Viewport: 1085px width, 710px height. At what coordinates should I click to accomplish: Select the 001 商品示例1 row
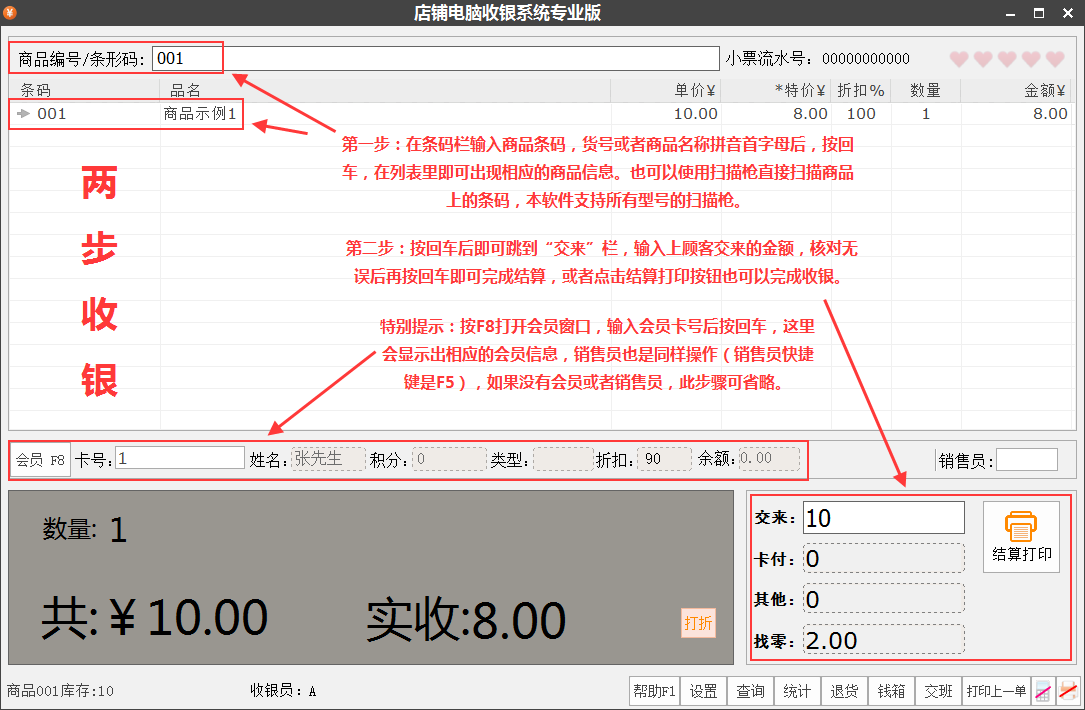300,114
